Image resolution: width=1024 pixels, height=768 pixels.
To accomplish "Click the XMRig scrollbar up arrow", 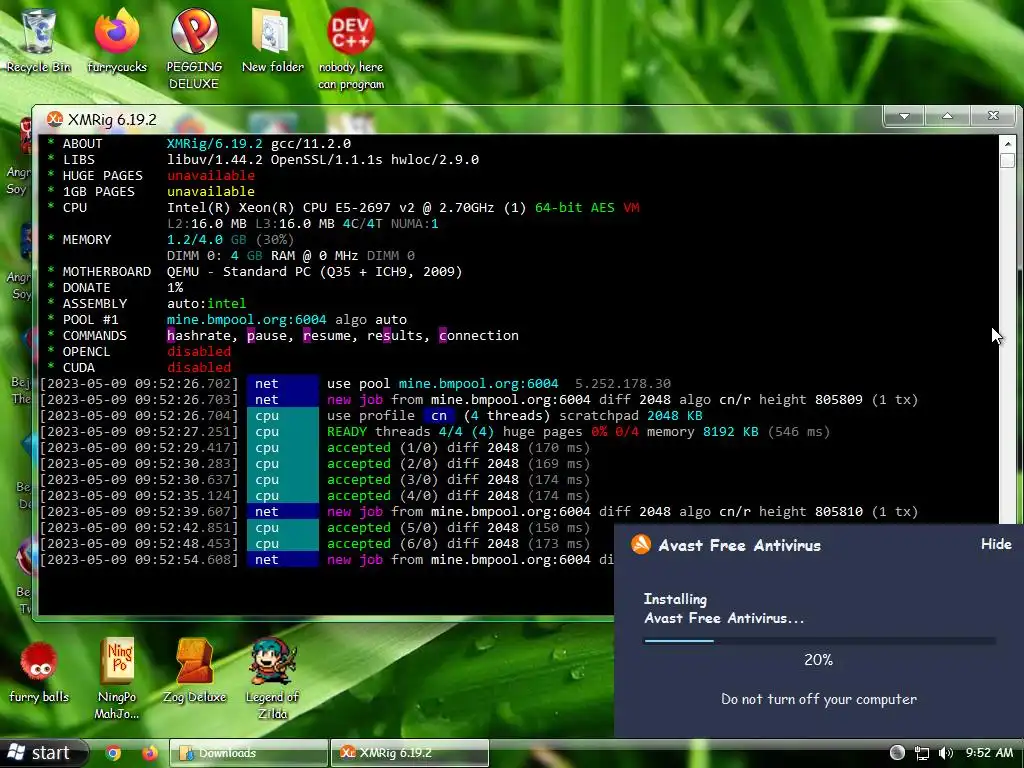I will (1007, 144).
